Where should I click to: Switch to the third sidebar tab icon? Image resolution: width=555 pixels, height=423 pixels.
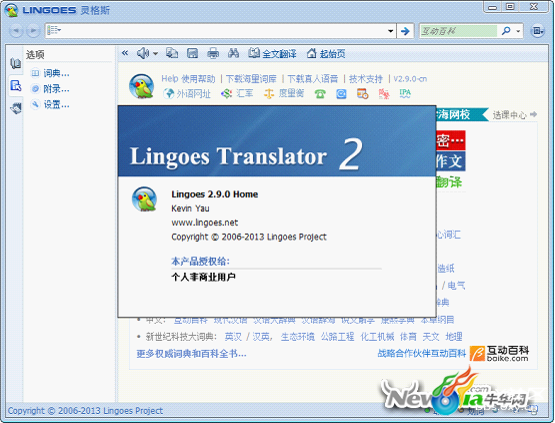(x=15, y=108)
